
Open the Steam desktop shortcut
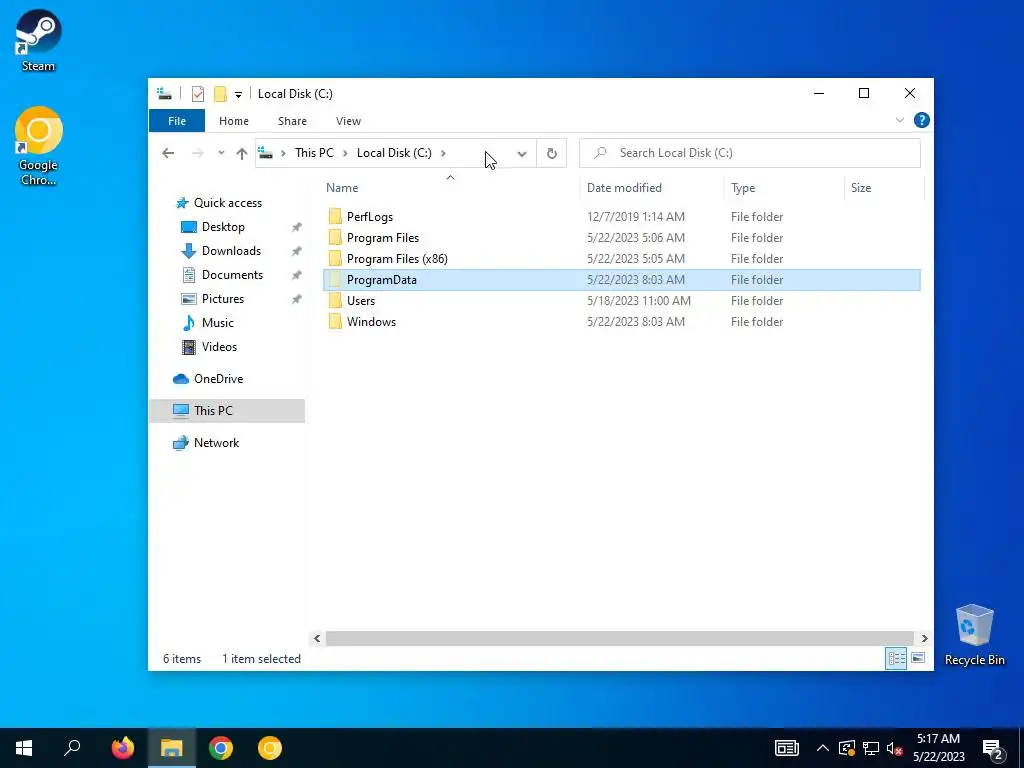pyautogui.click(x=38, y=40)
